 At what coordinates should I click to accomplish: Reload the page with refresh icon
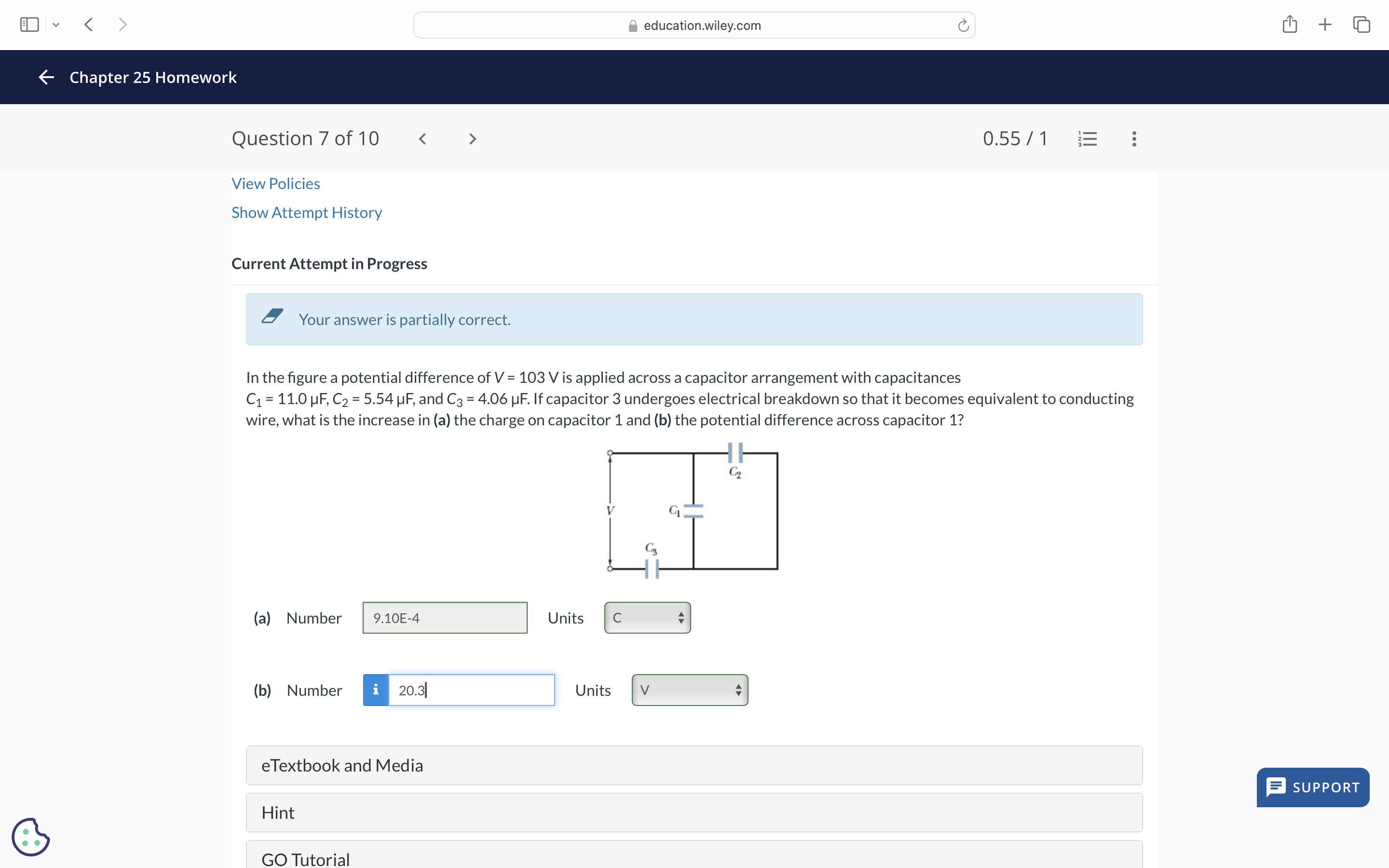pos(963,25)
